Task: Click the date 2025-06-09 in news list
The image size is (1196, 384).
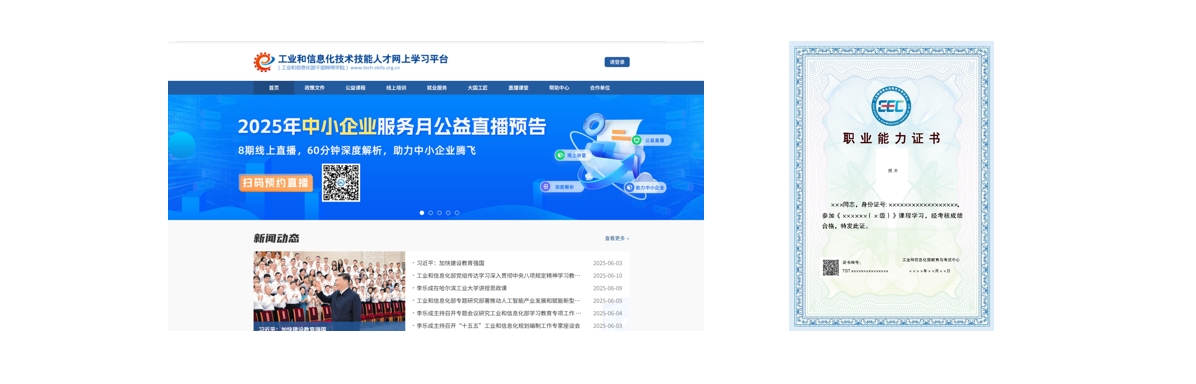Action: click(x=608, y=289)
